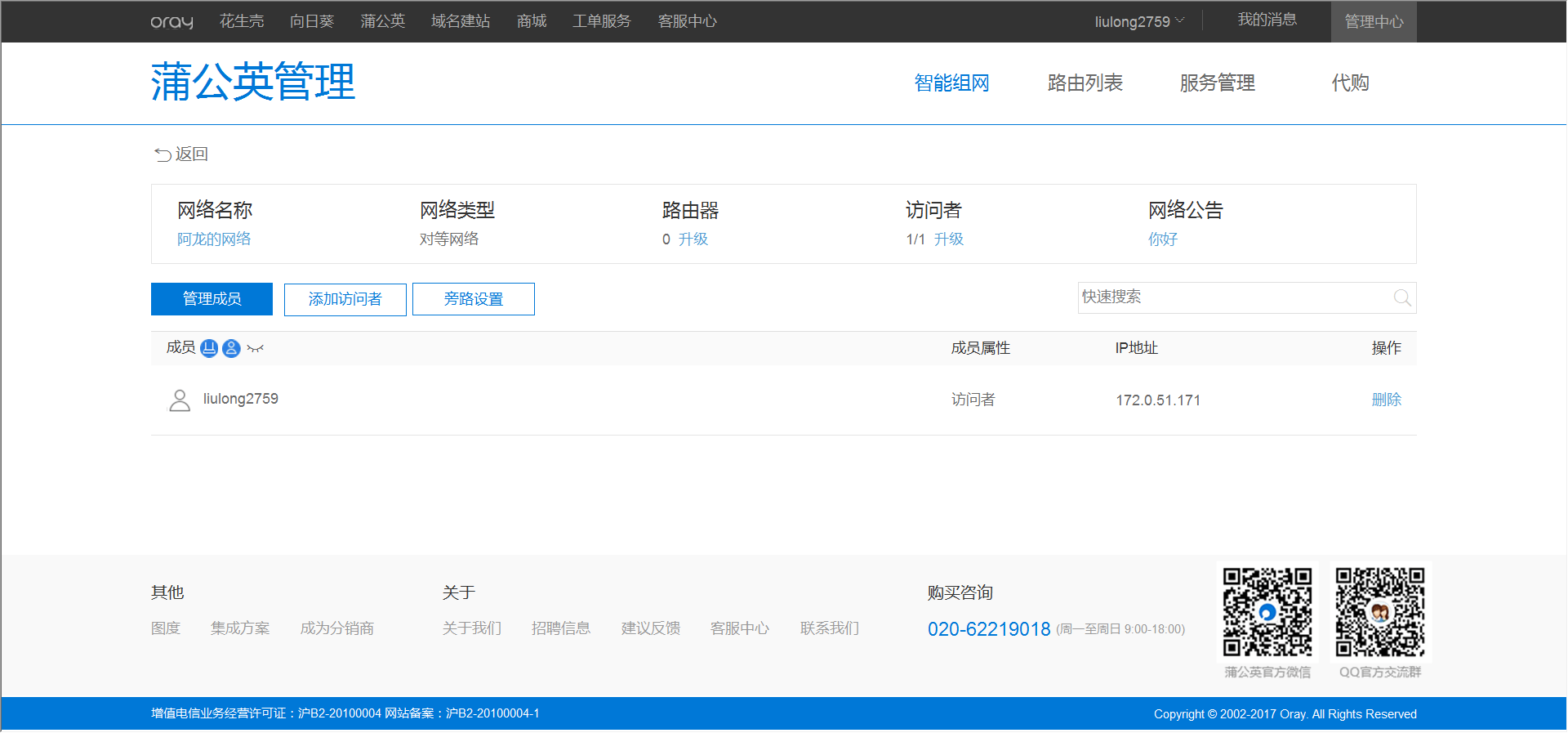Open the 智能组网 tab
The height and width of the screenshot is (733, 1568).
click(x=951, y=83)
